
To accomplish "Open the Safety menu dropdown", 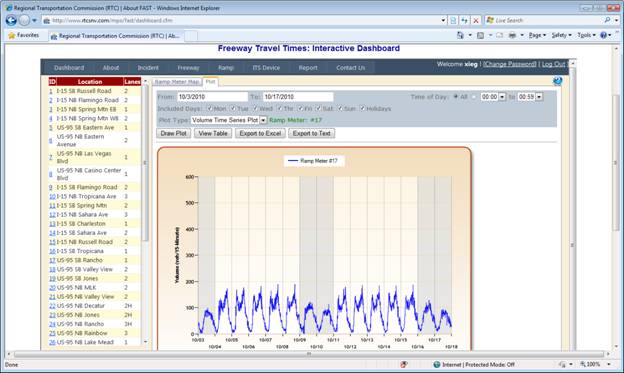I will tap(561, 35).
